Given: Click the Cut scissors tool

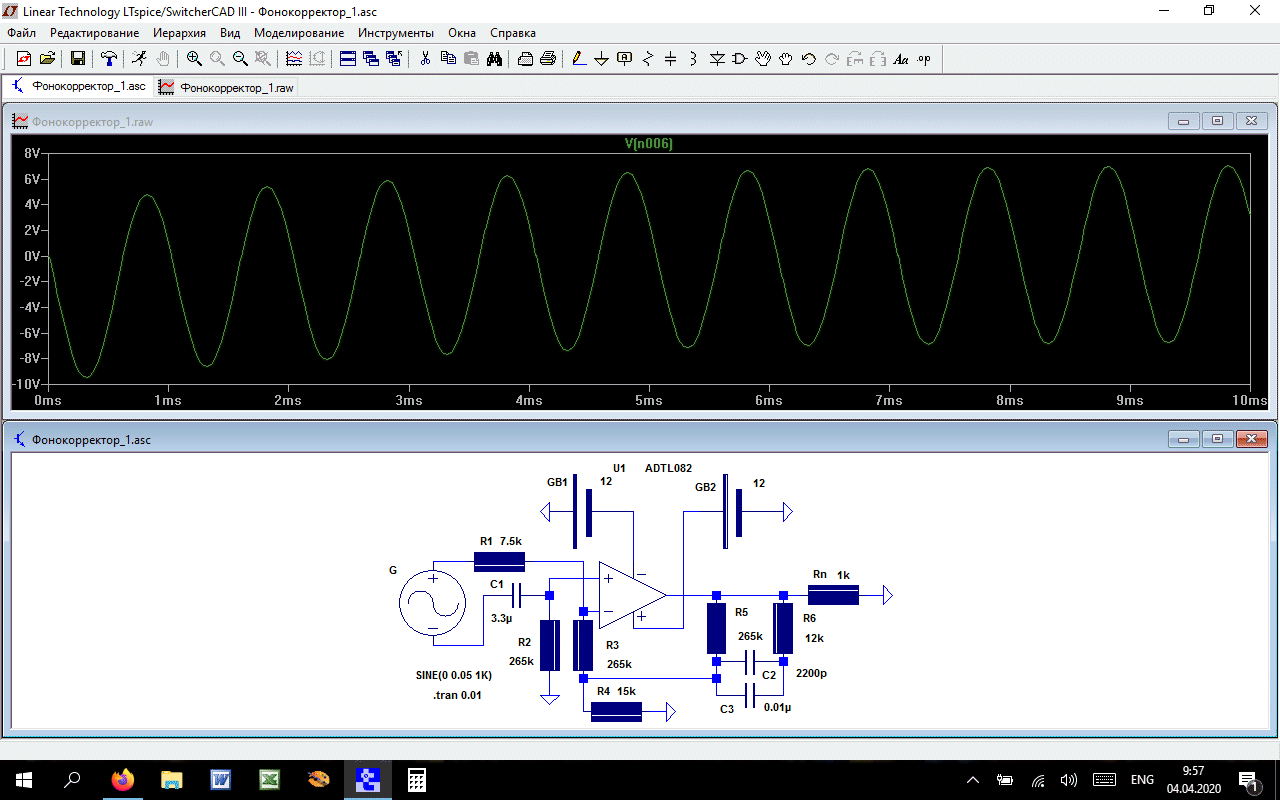Looking at the screenshot, I should coord(425,59).
